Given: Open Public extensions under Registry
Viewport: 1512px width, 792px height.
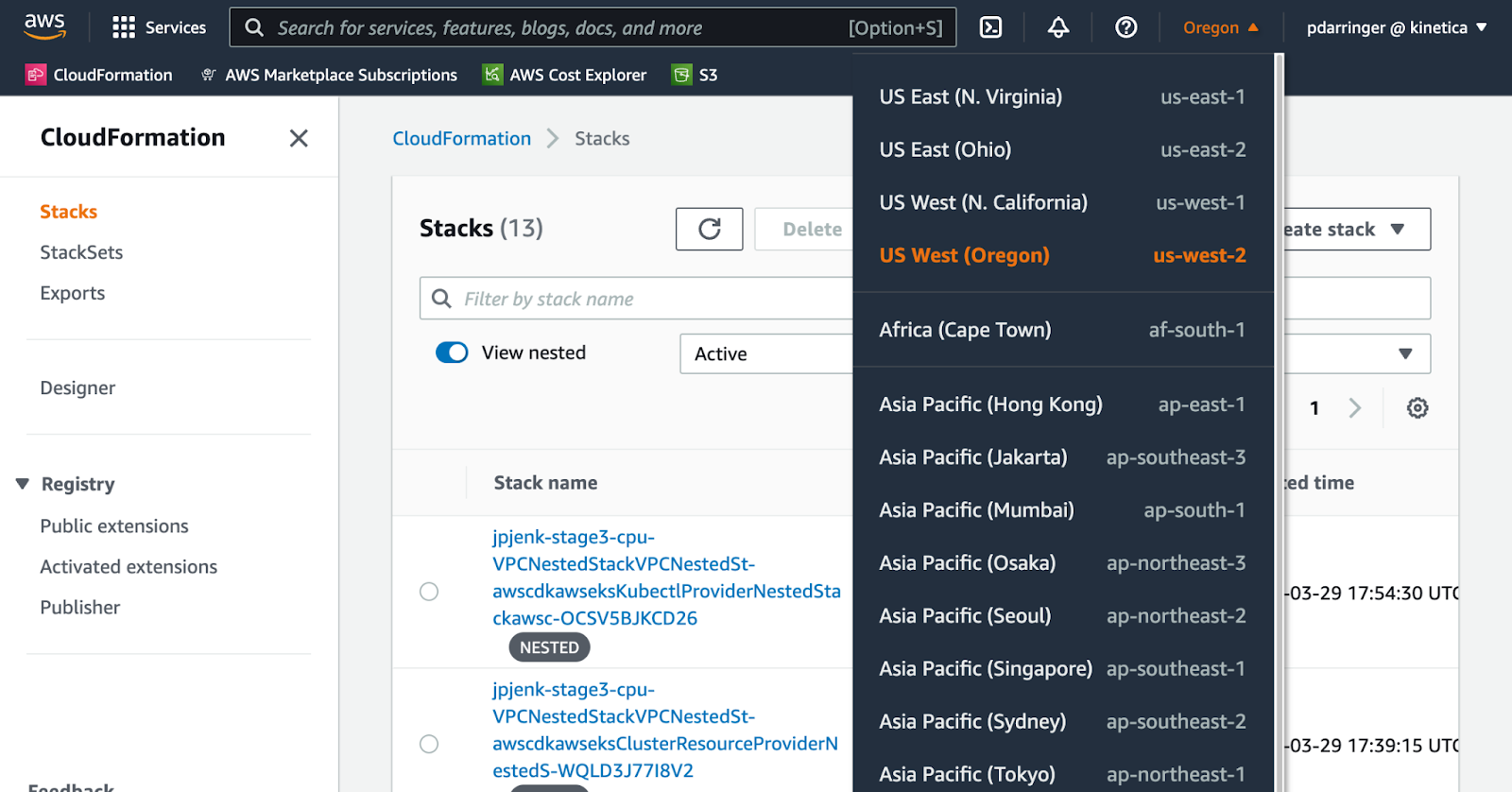Looking at the screenshot, I should [x=114, y=525].
